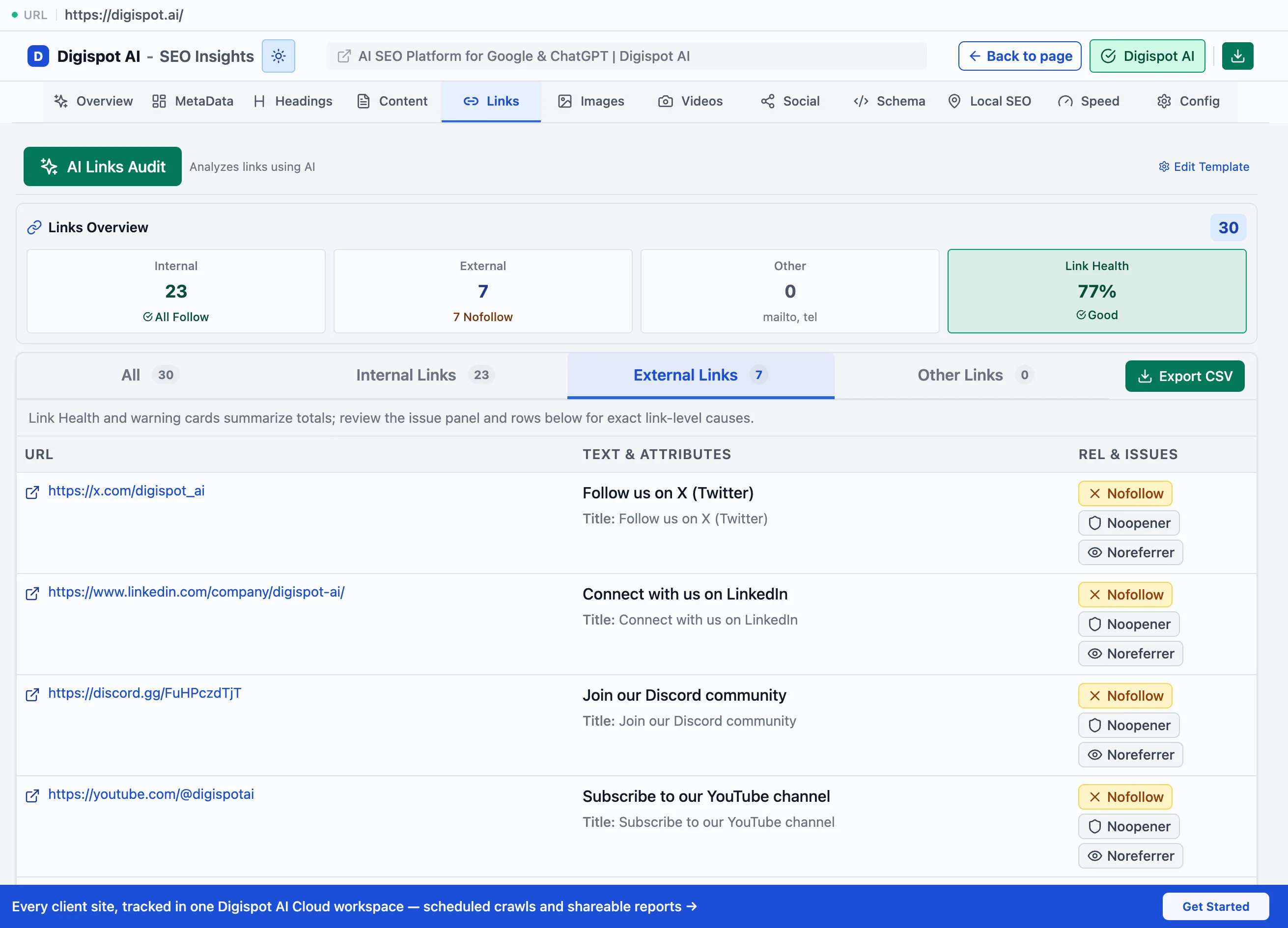Export links with Export CSV button
The width and height of the screenshot is (1288, 928).
[x=1185, y=376]
